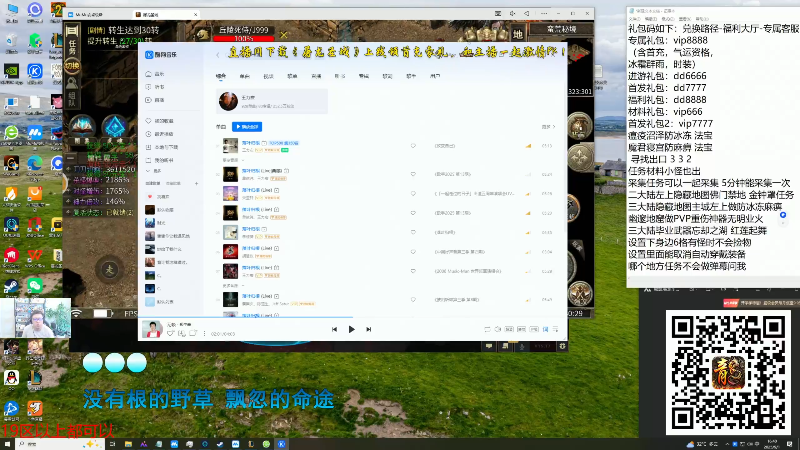Image resolution: width=800 pixels, height=450 pixels.
Task: Select the 综合 search results tab
Action: [x=220, y=76]
